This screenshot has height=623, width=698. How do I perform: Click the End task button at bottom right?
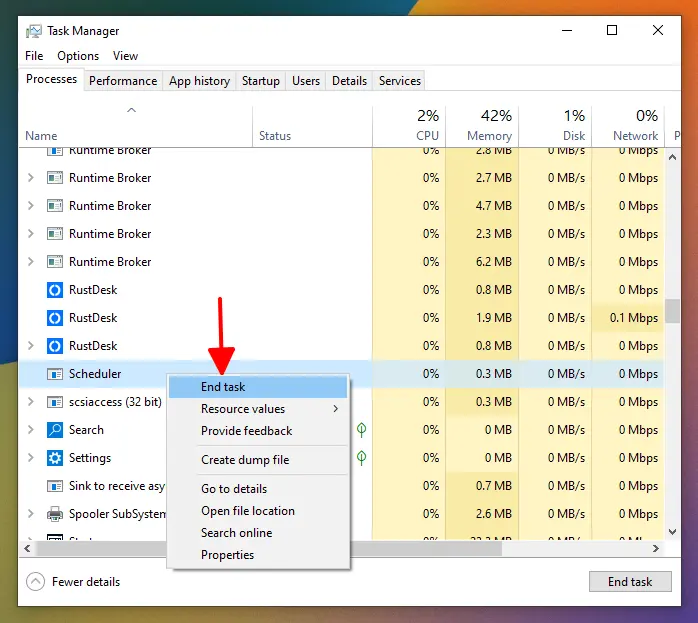(x=630, y=582)
